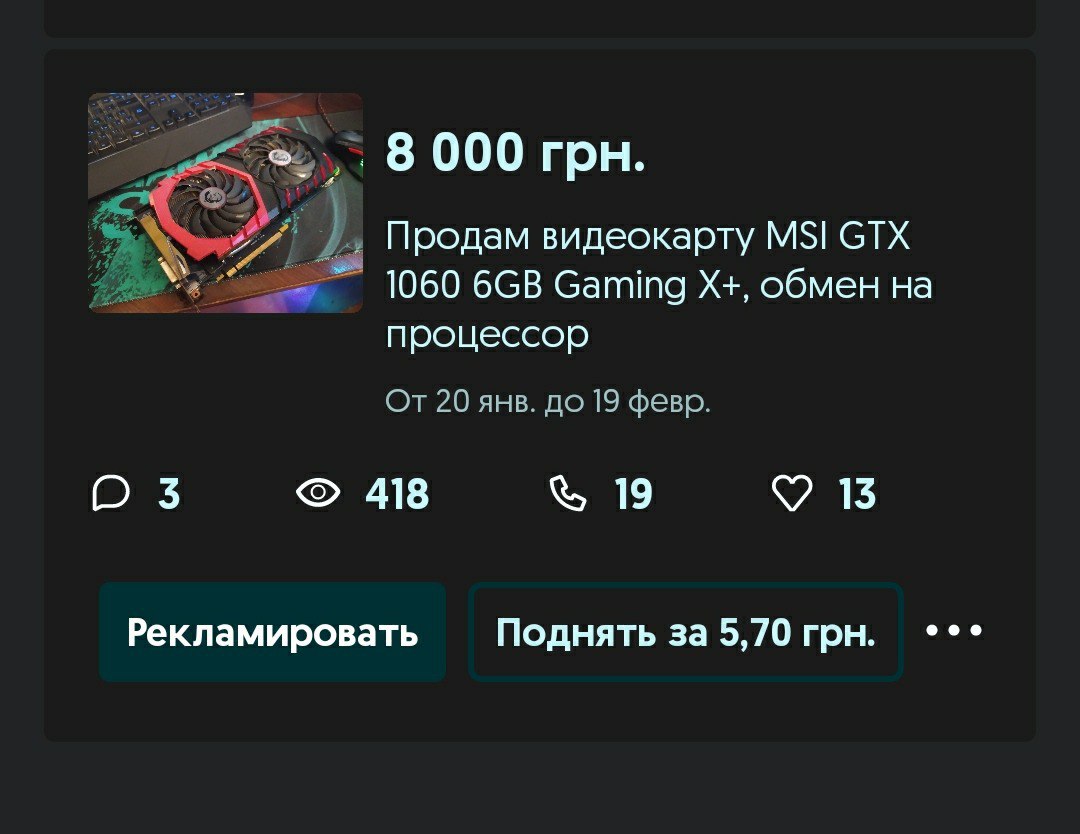Click the panel strip above listing card

point(540,19)
